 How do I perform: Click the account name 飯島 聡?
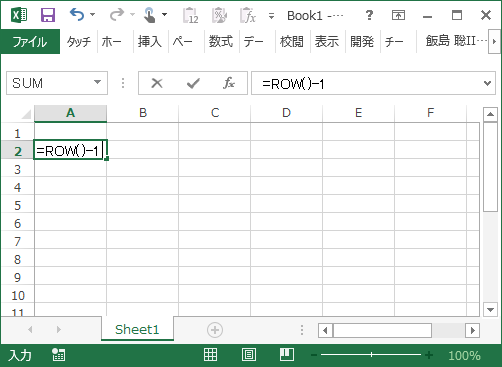click(456, 41)
